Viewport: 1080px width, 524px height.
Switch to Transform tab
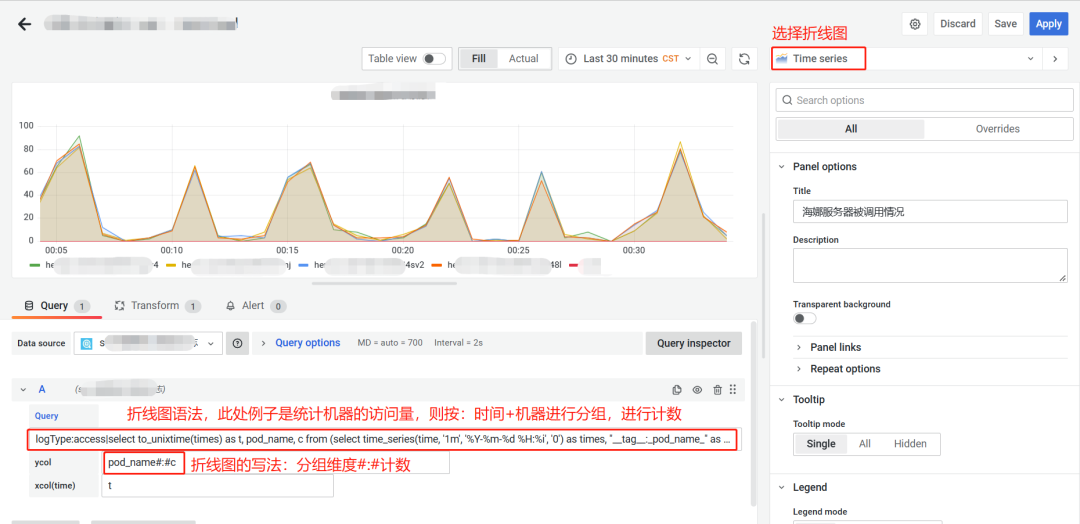coord(158,306)
